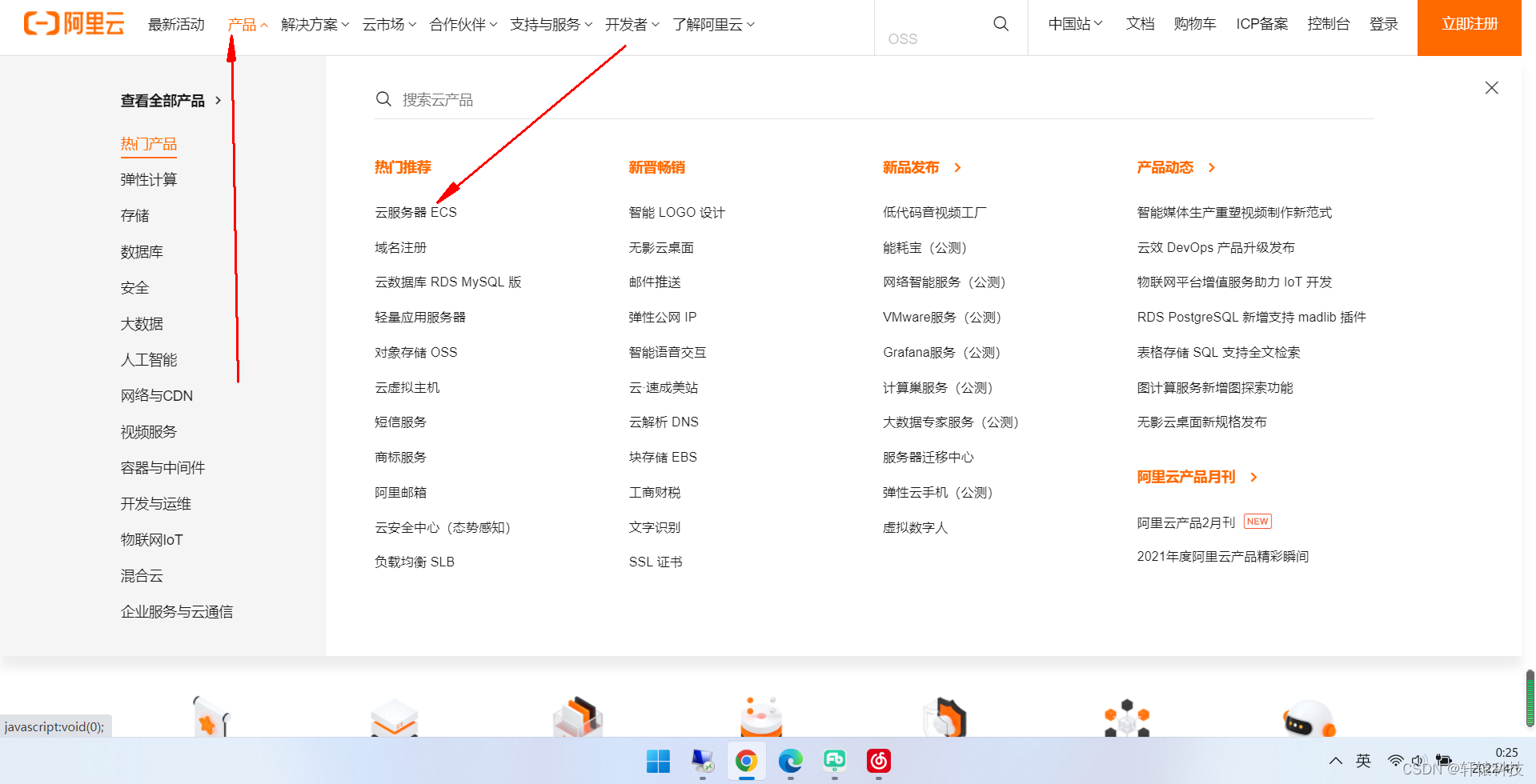Open 虚拟数字人 product
This screenshot has height=784, width=1536.
(x=915, y=528)
